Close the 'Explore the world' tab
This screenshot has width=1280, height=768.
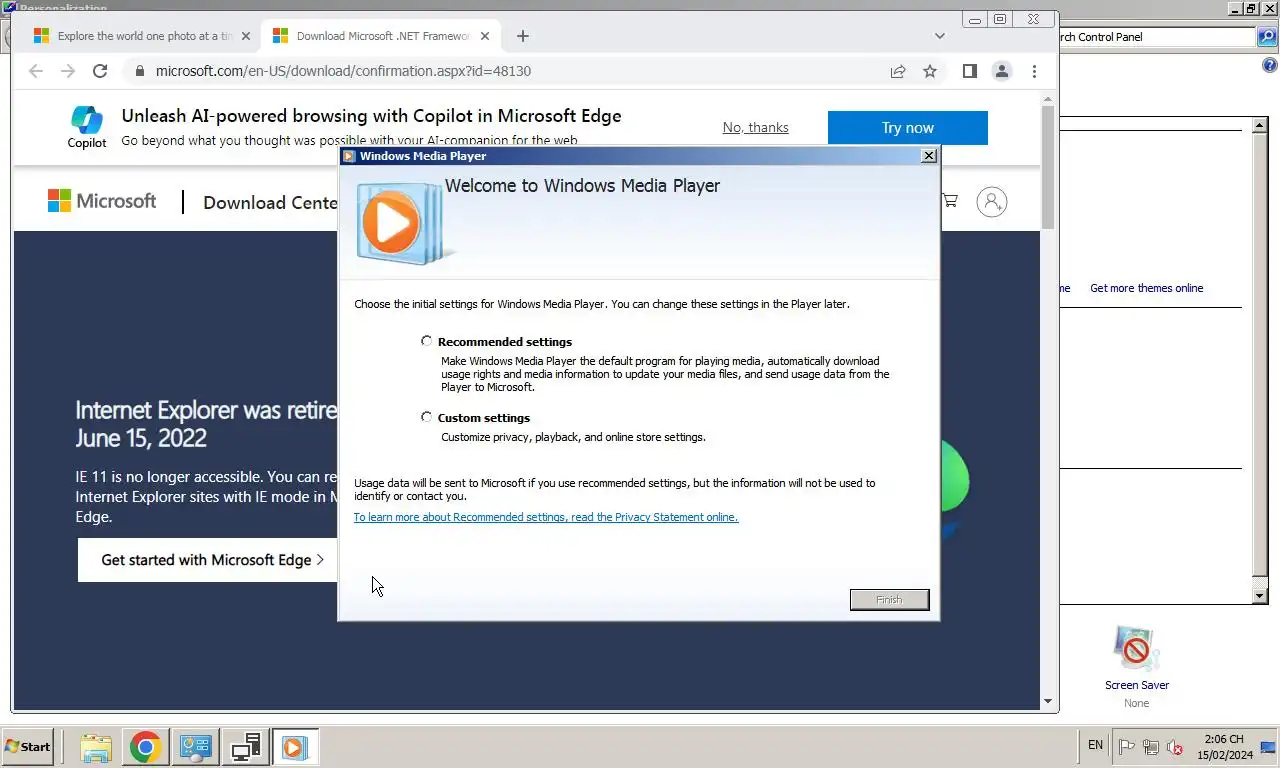(246, 36)
